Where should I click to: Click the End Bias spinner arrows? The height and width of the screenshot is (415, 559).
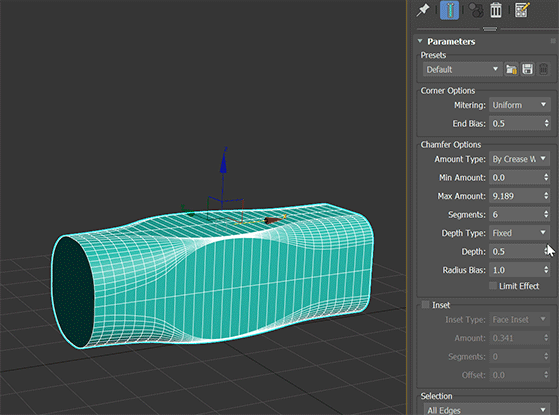546,123
